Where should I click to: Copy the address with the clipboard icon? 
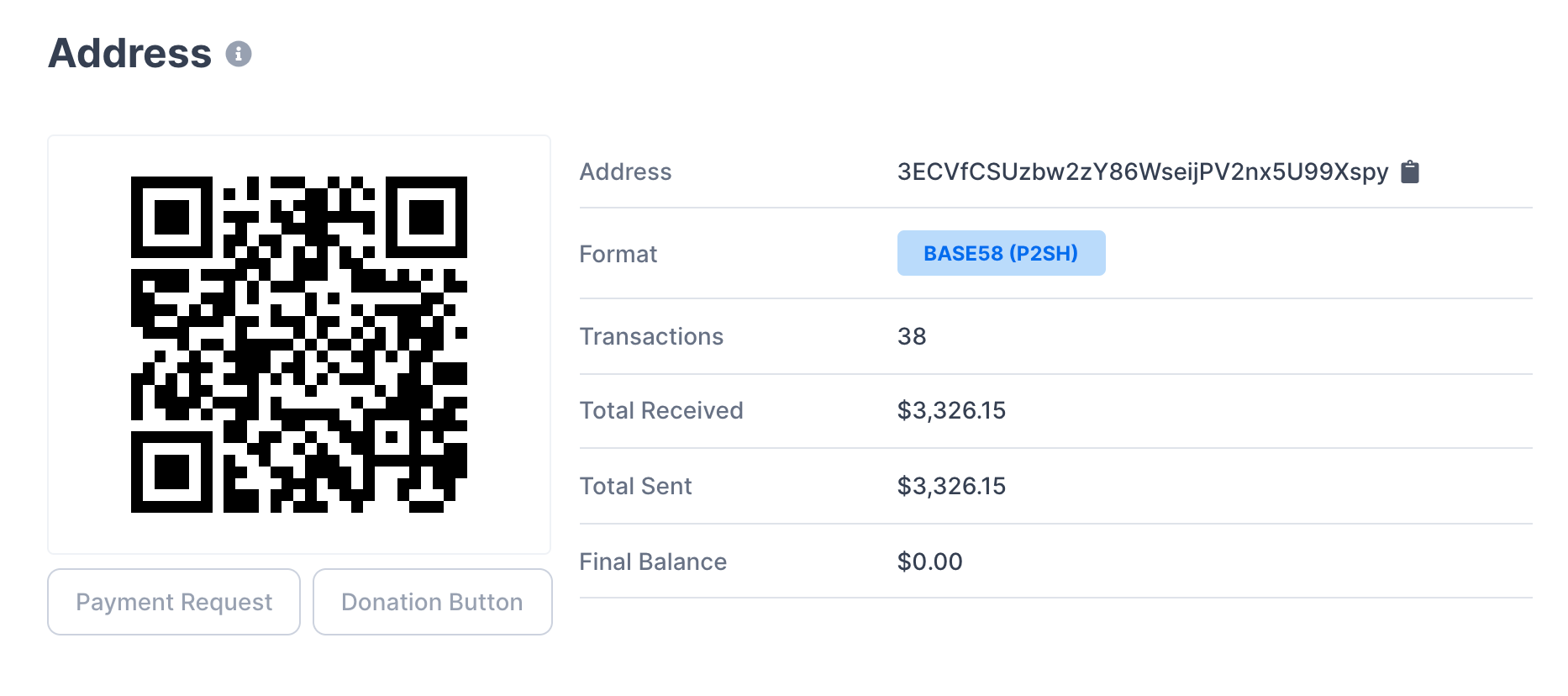coord(1410,171)
